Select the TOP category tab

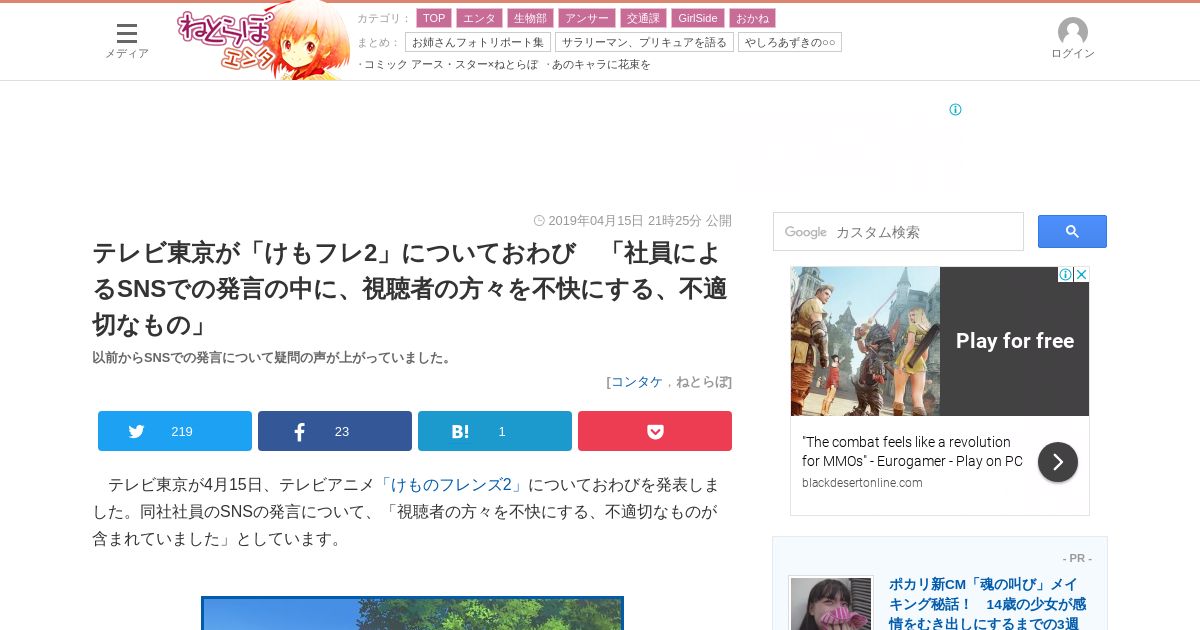point(434,18)
